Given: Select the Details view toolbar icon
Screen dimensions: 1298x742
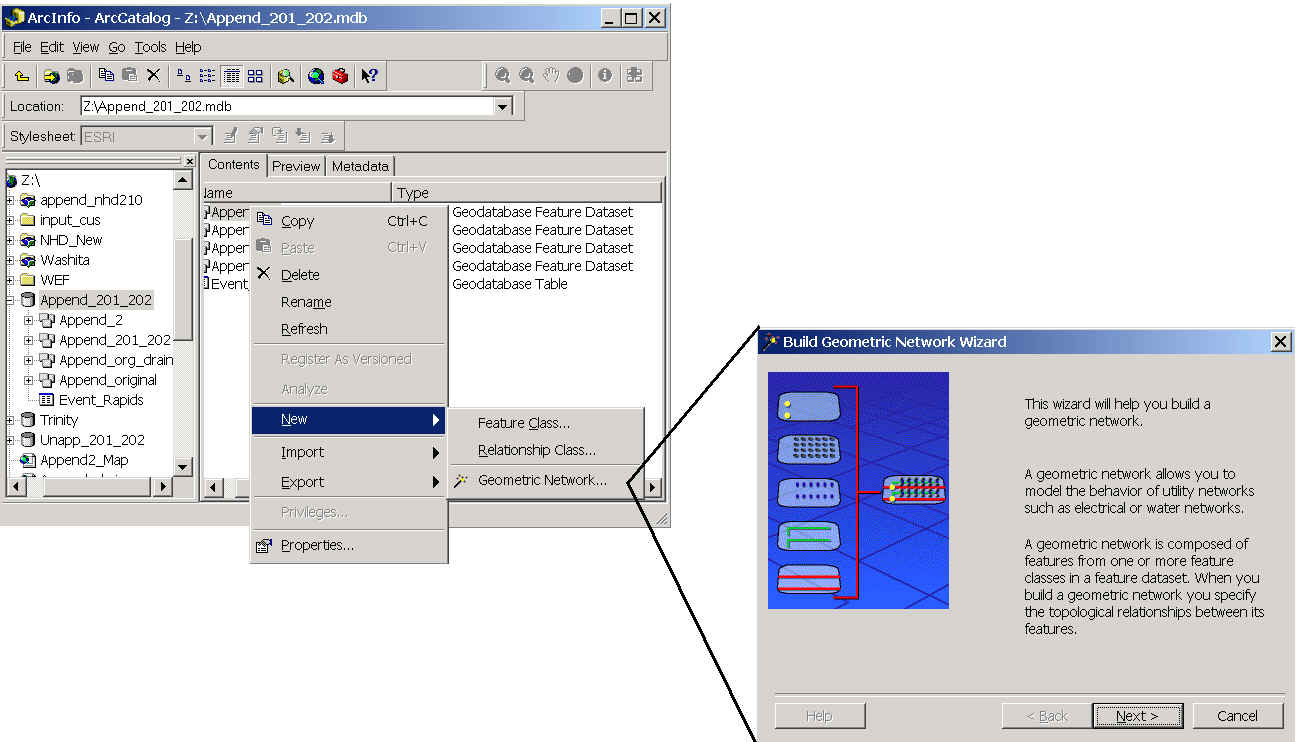Looking at the screenshot, I should click(231, 76).
